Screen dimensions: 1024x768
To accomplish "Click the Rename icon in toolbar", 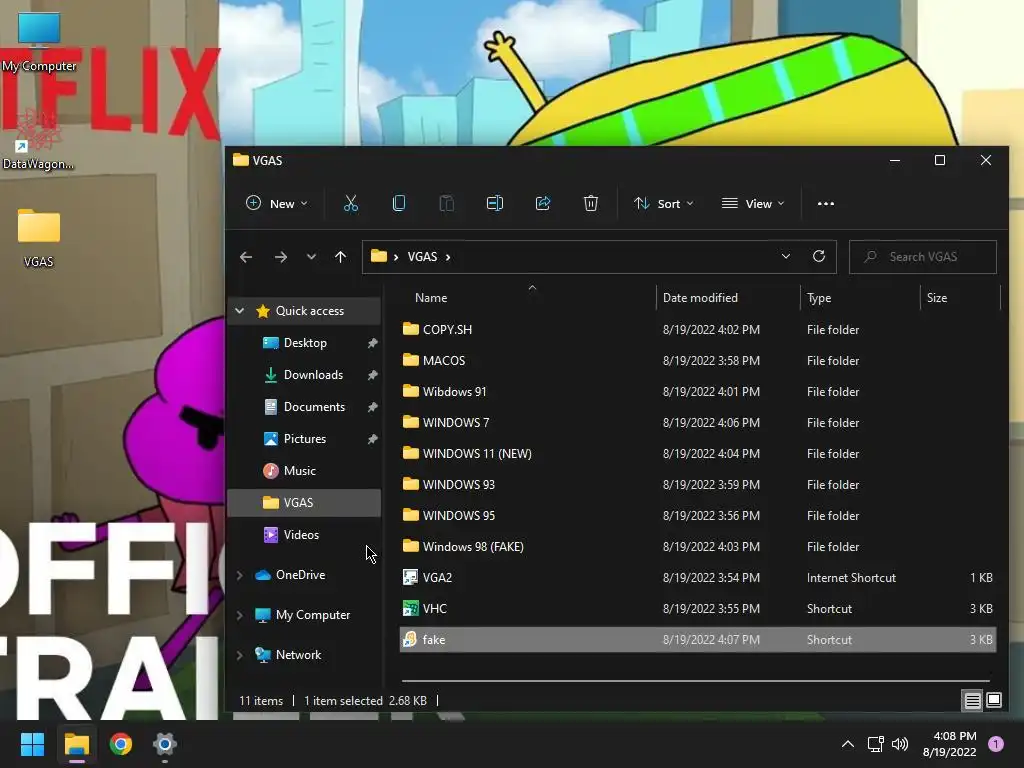I will pyautogui.click(x=495, y=204).
